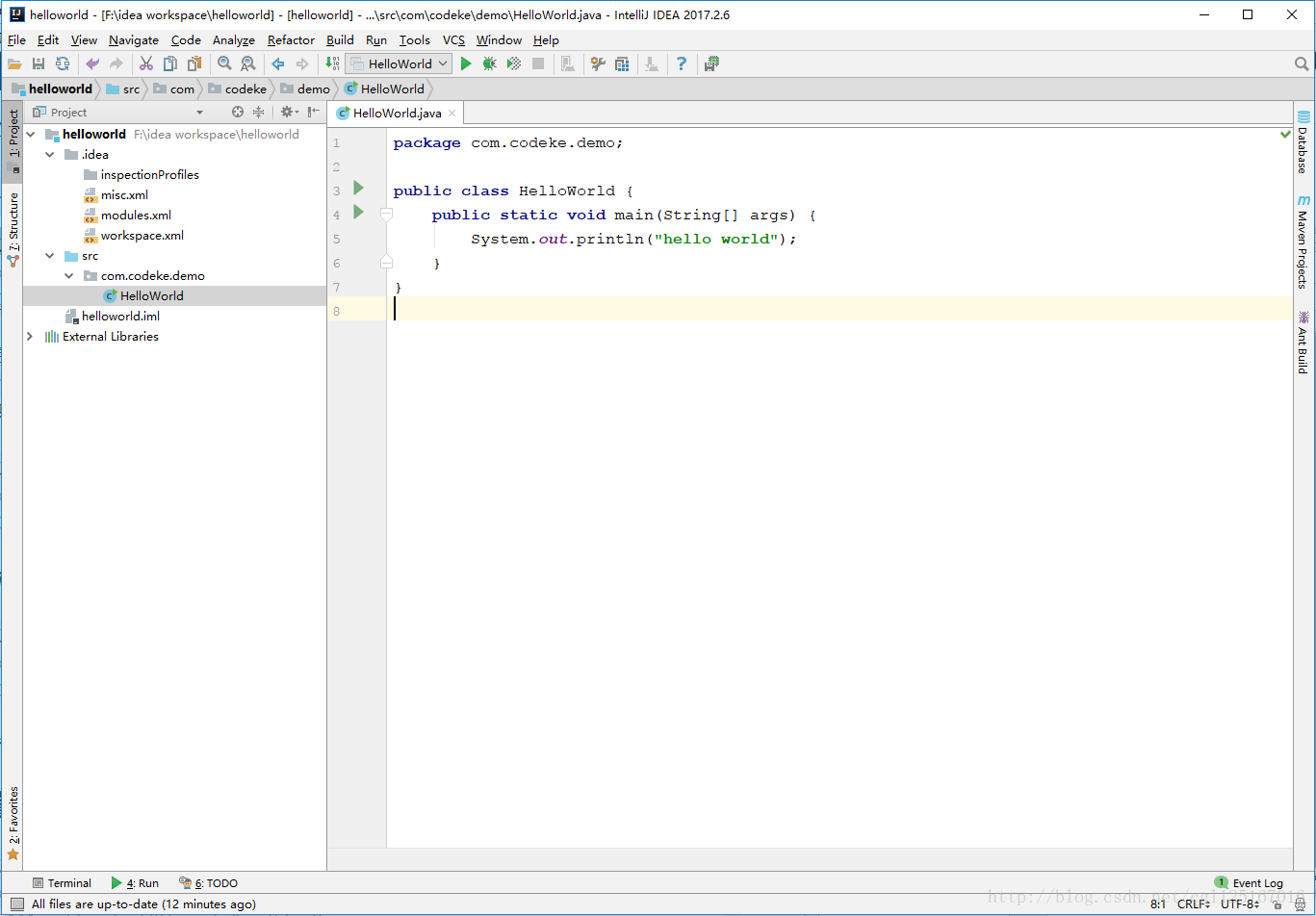Open the 7: Structure side panel
The height and width of the screenshot is (916, 1316).
[13, 229]
